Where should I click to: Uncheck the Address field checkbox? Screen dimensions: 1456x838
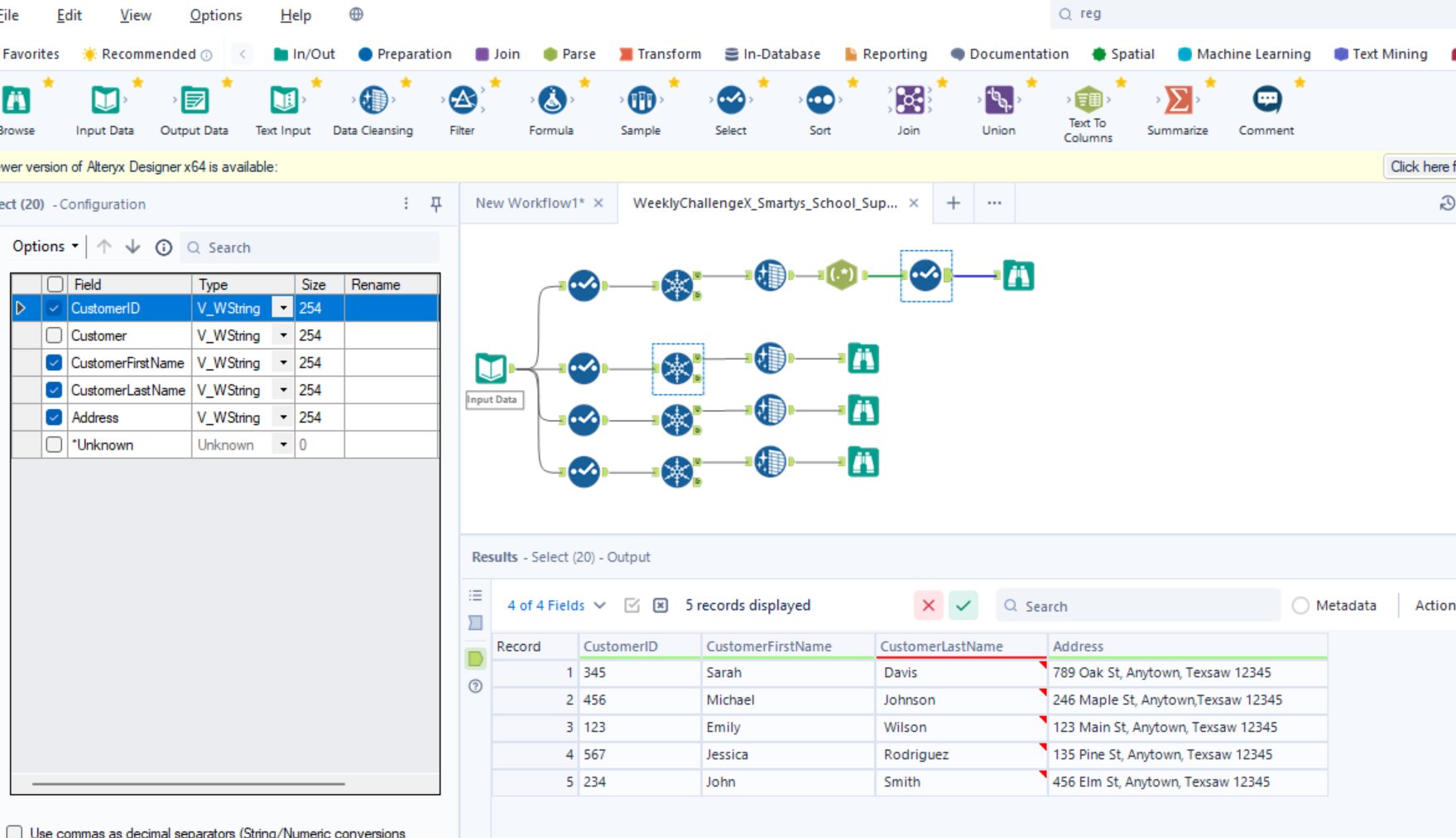(54, 417)
